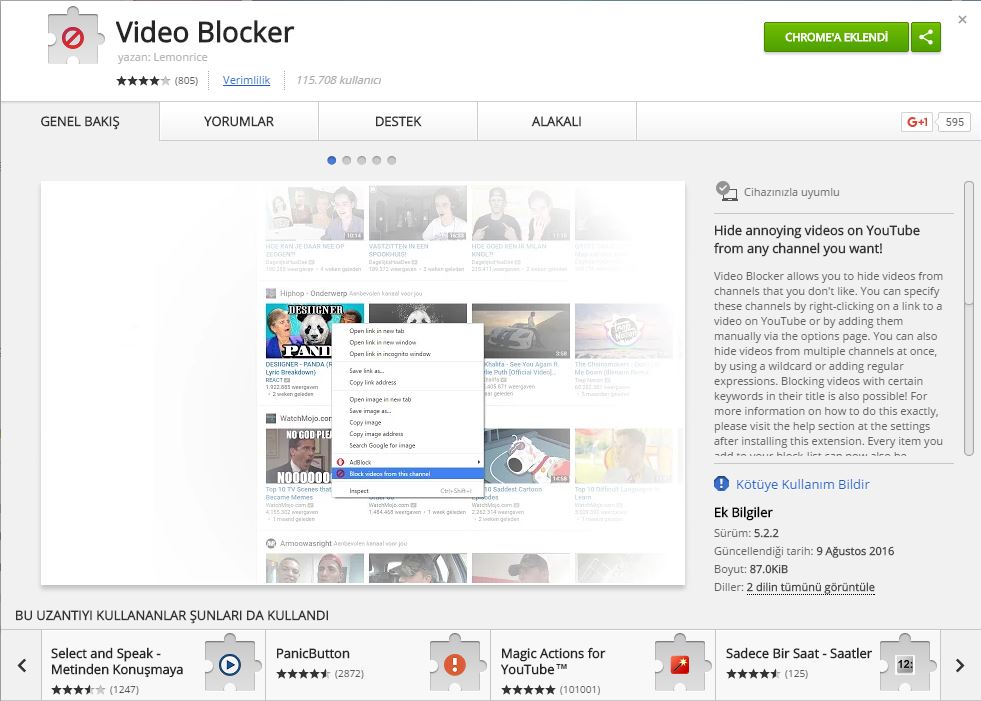Click the main extension screenshot preview

point(363,383)
